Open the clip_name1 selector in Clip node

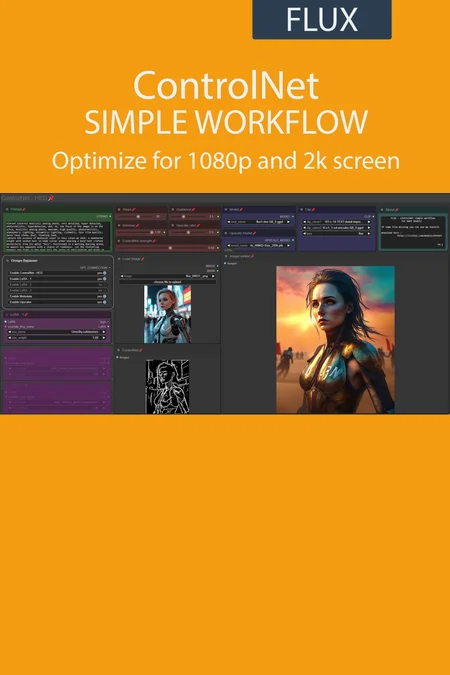[x=337, y=222]
